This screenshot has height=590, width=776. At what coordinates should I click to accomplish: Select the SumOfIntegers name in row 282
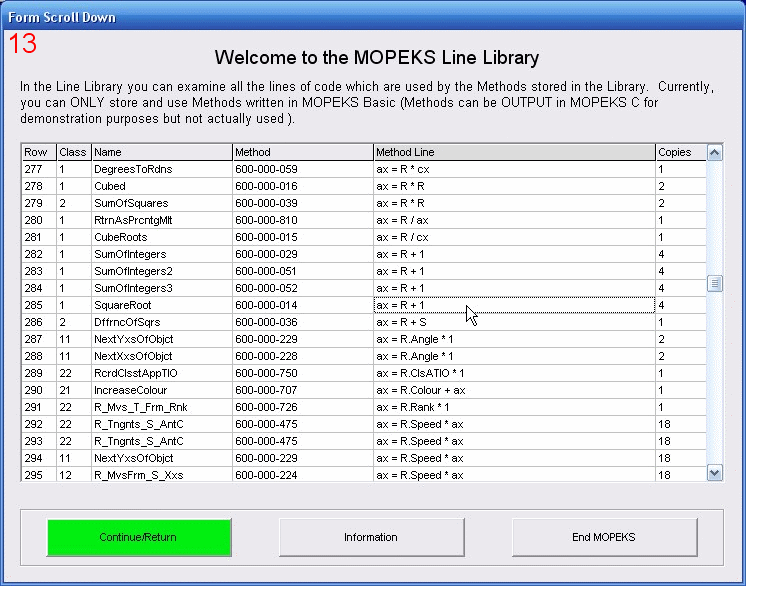click(x=162, y=254)
